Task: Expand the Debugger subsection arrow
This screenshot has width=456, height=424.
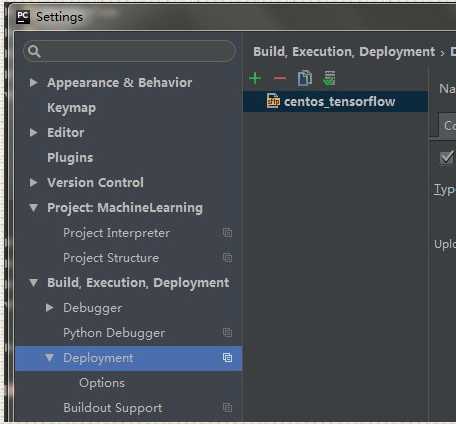Action: click(49, 307)
